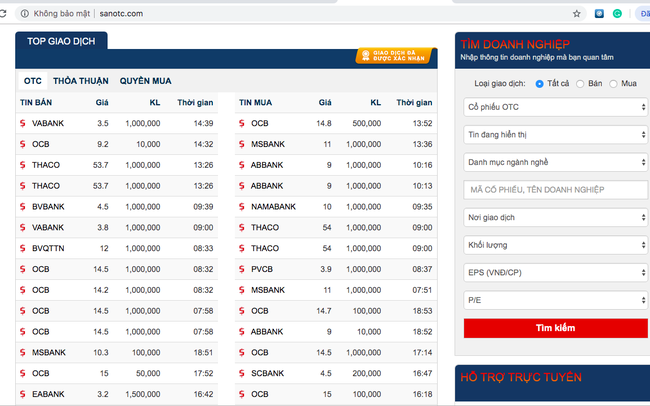Click the 500,000 volume cell for OCB
The height and width of the screenshot is (406, 650).
pos(367,123)
